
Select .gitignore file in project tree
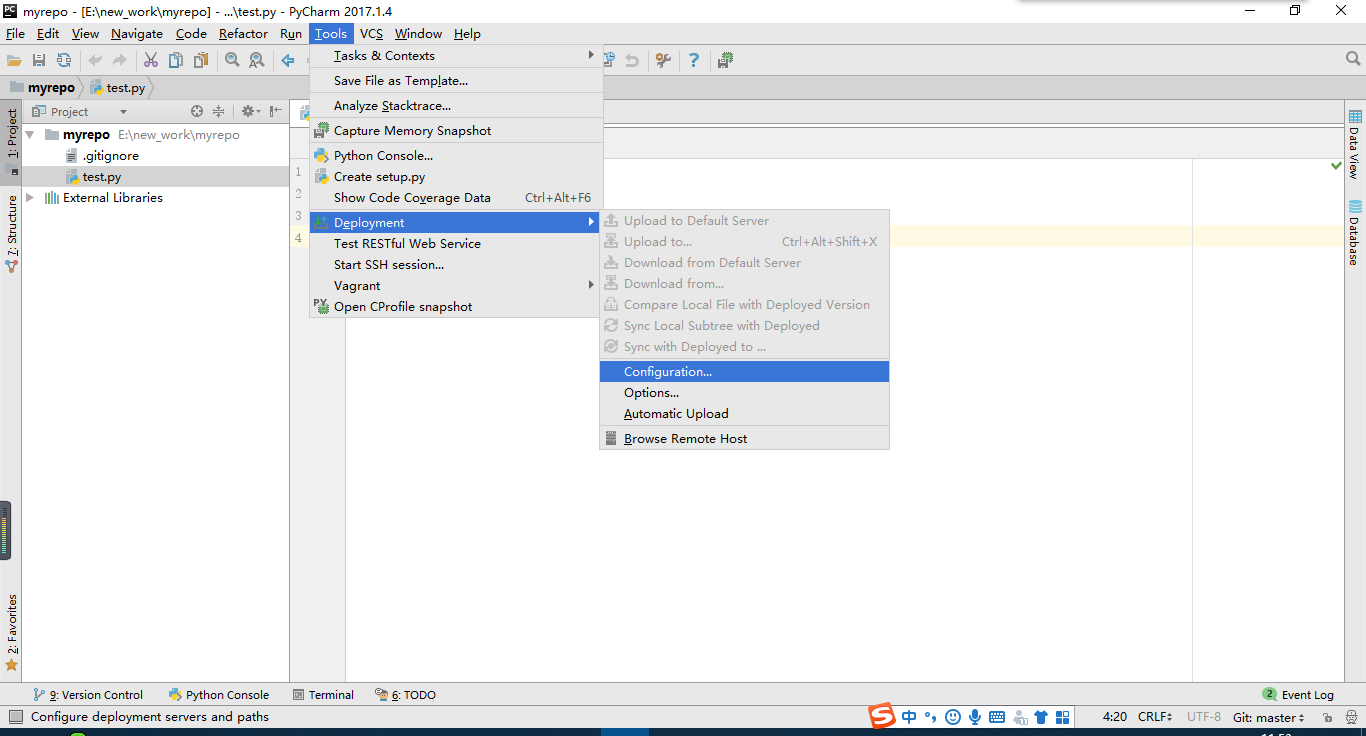point(110,156)
